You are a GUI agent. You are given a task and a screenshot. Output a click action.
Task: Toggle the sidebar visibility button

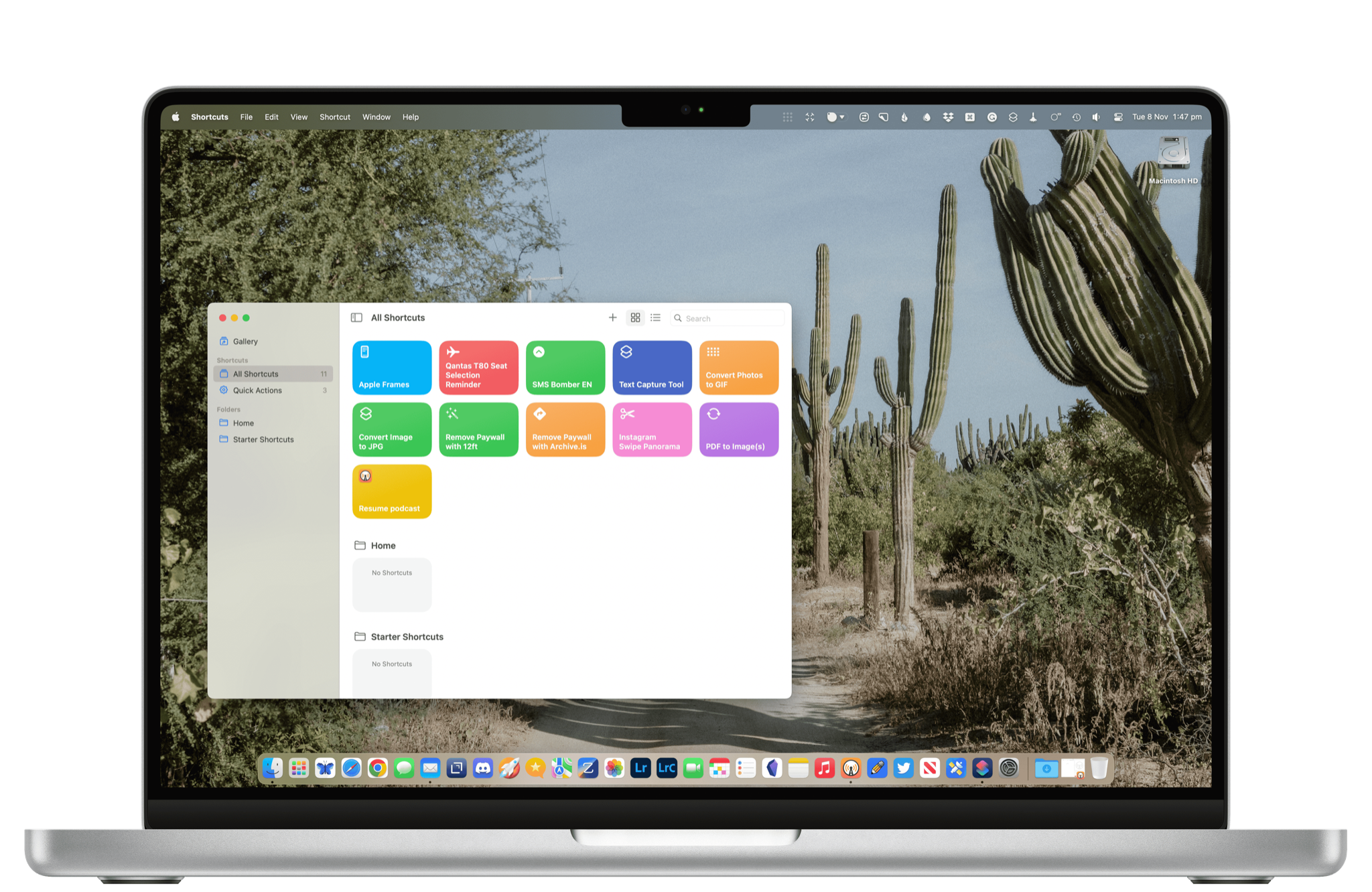coord(356,317)
